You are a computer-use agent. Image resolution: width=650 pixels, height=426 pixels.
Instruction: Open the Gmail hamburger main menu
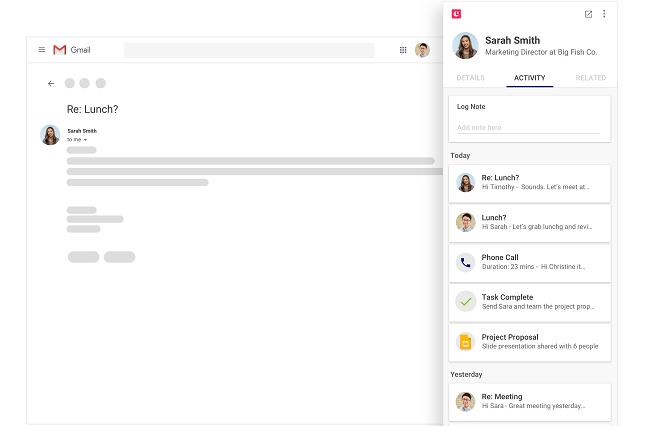[41, 50]
